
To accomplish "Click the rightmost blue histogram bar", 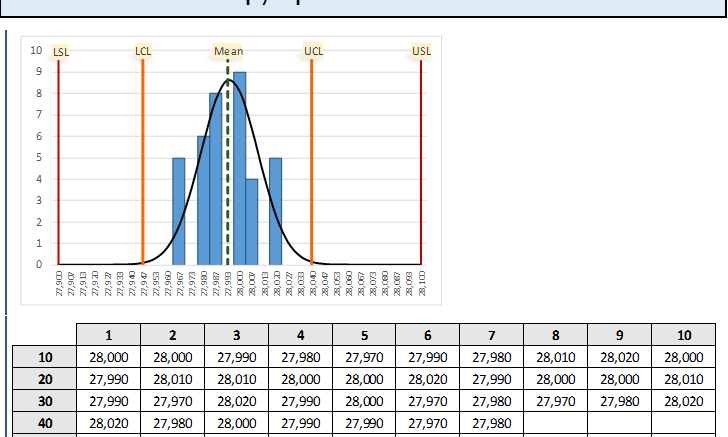I will [276, 211].
